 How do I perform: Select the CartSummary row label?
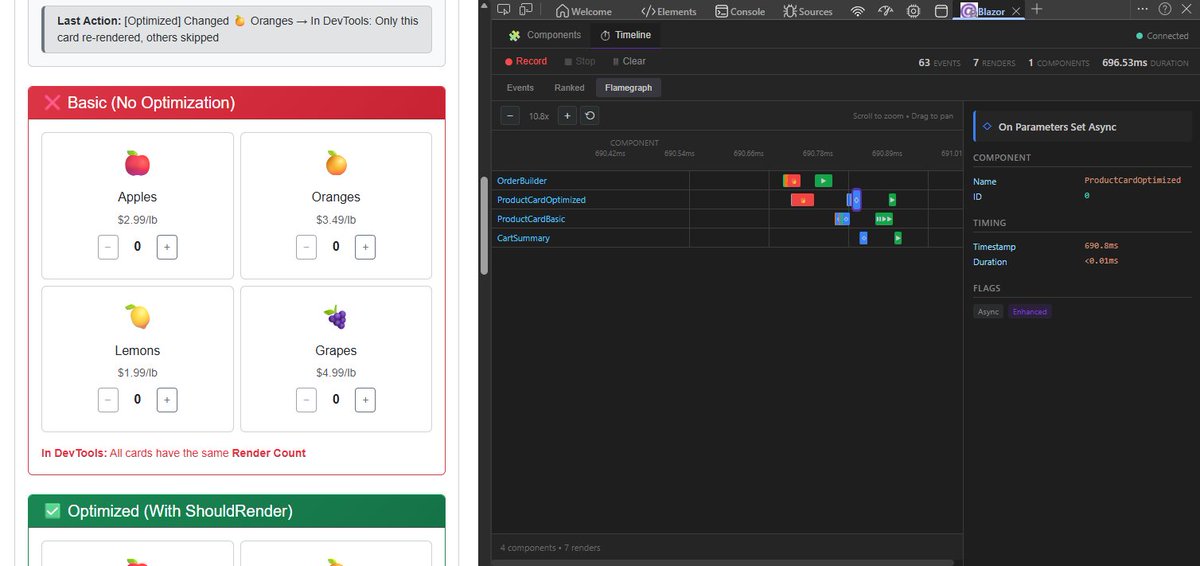[523, 238]
